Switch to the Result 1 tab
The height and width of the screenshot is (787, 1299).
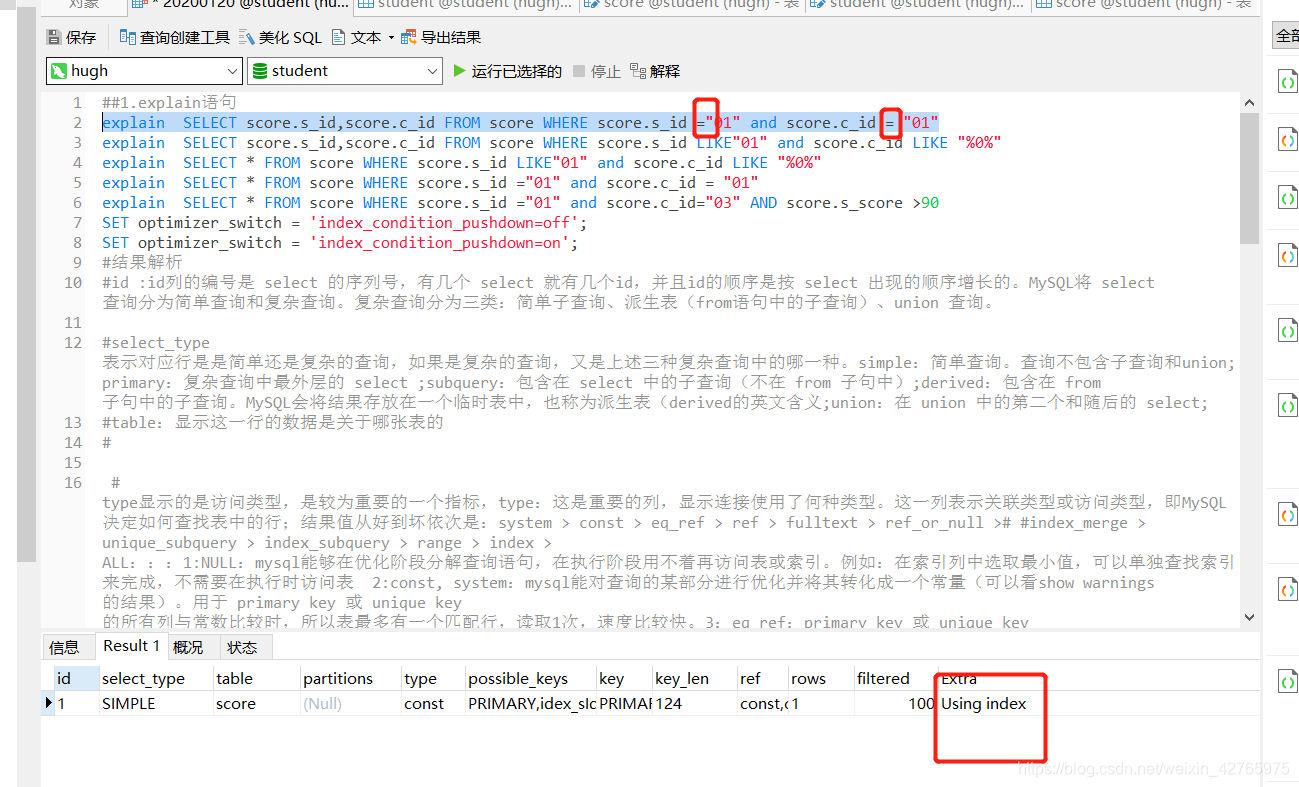pos(131,646)
